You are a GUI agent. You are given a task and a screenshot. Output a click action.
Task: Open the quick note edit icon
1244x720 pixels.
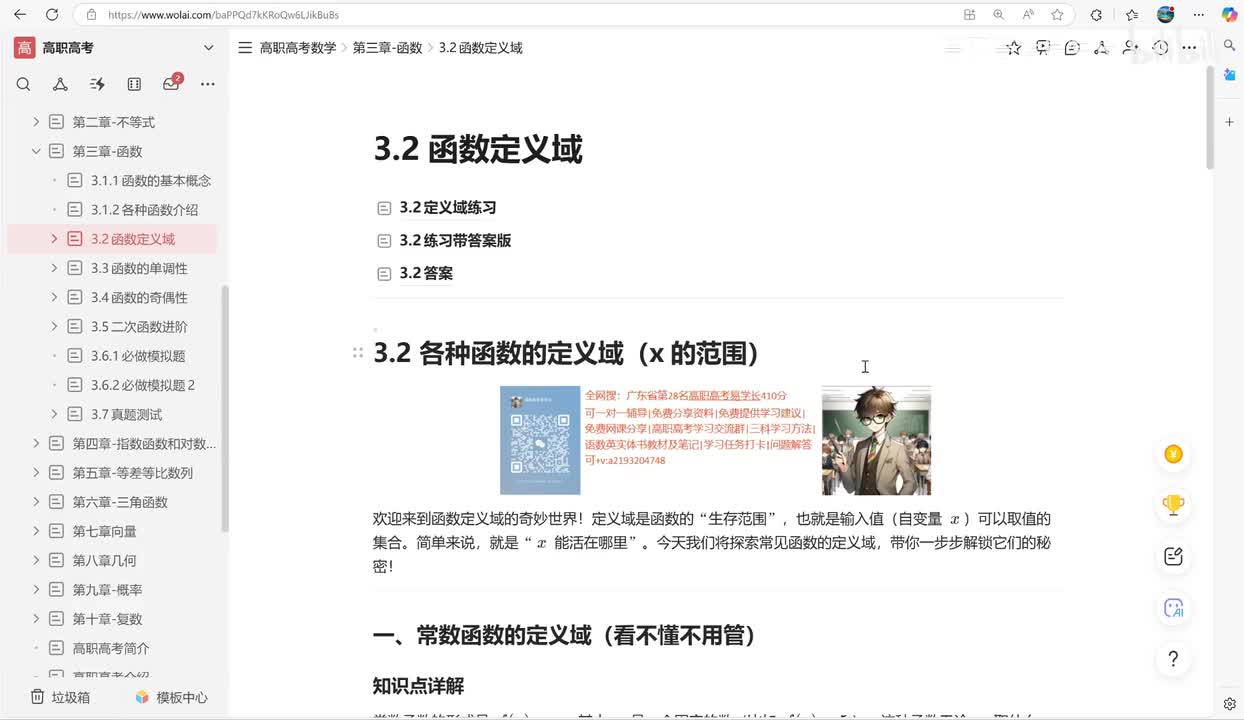[1174, 556]
